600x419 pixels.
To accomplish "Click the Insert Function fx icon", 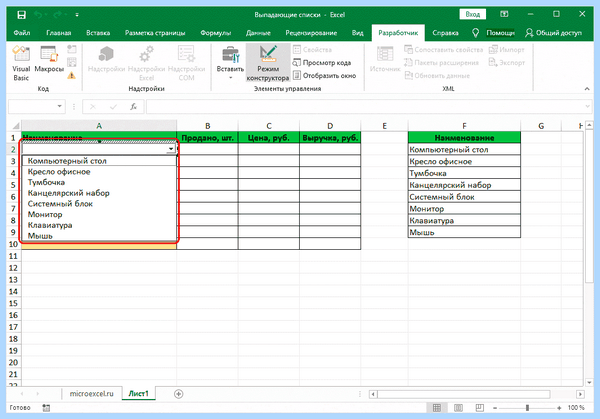I will (133, 107).
